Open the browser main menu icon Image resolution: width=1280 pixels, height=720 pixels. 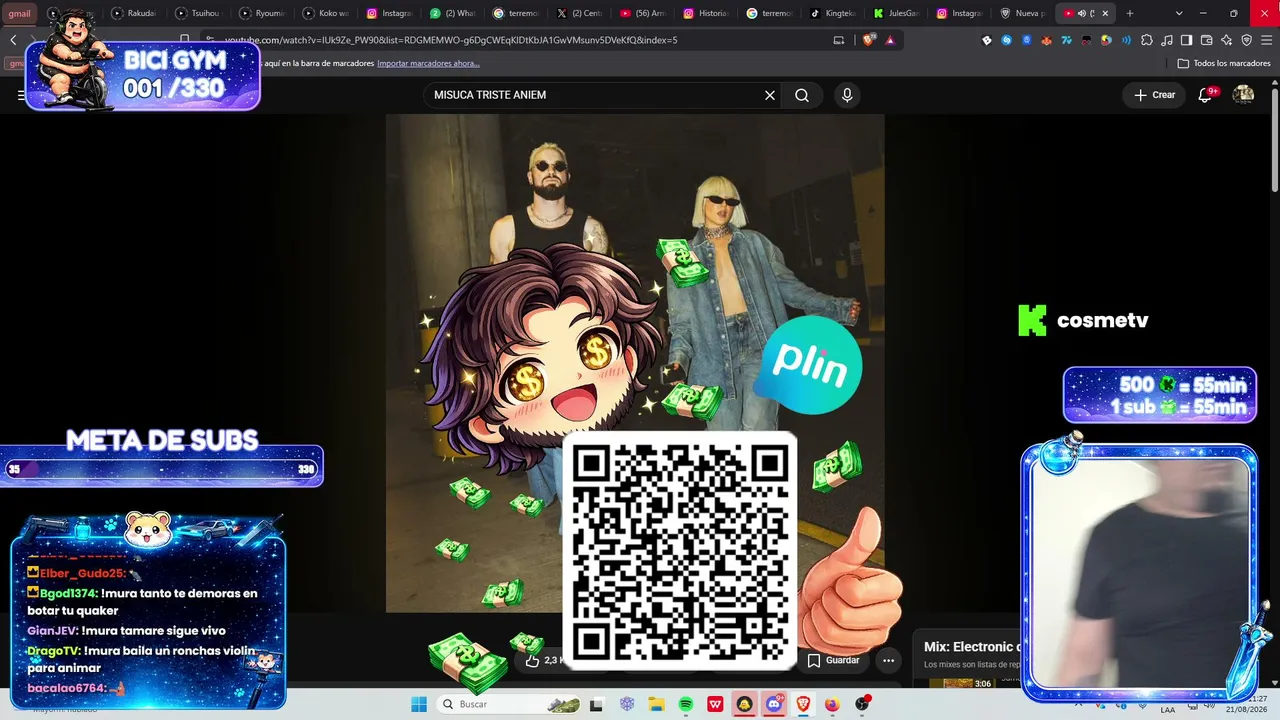point(1266,40)
